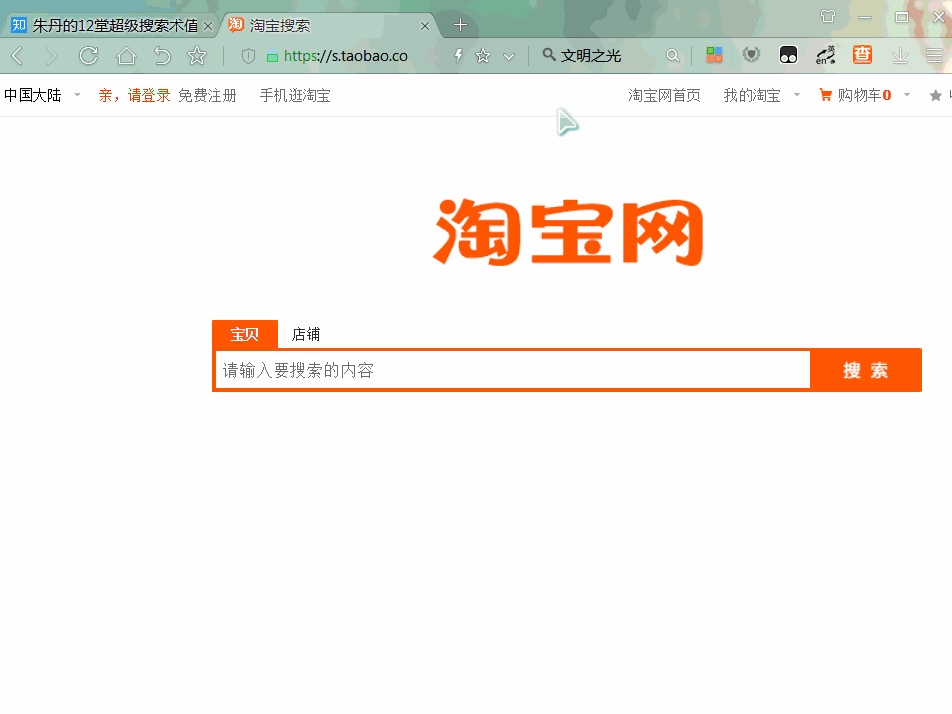Click the favorites star in site nav
The height and width of the screenshot is (714, 952).
pyautogui.click(x=936, y=95)
